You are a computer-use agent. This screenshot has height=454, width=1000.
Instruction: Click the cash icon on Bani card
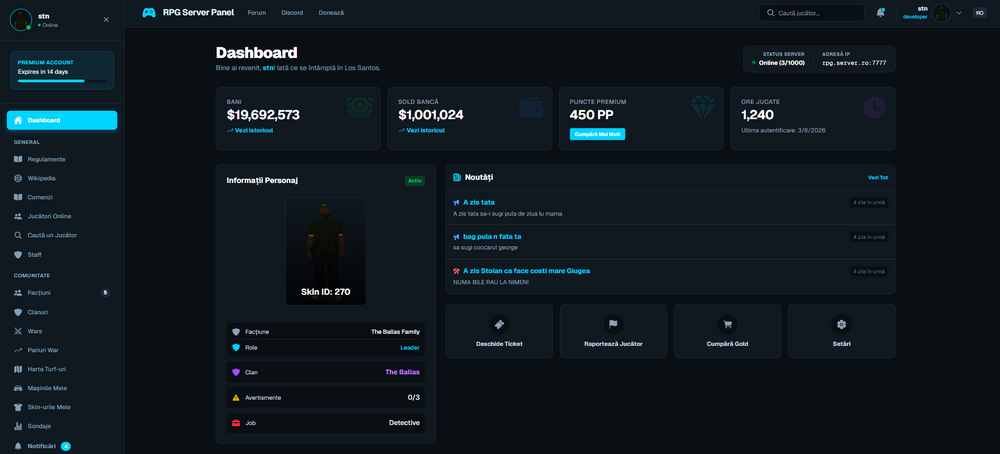click(x=360, y=107)
